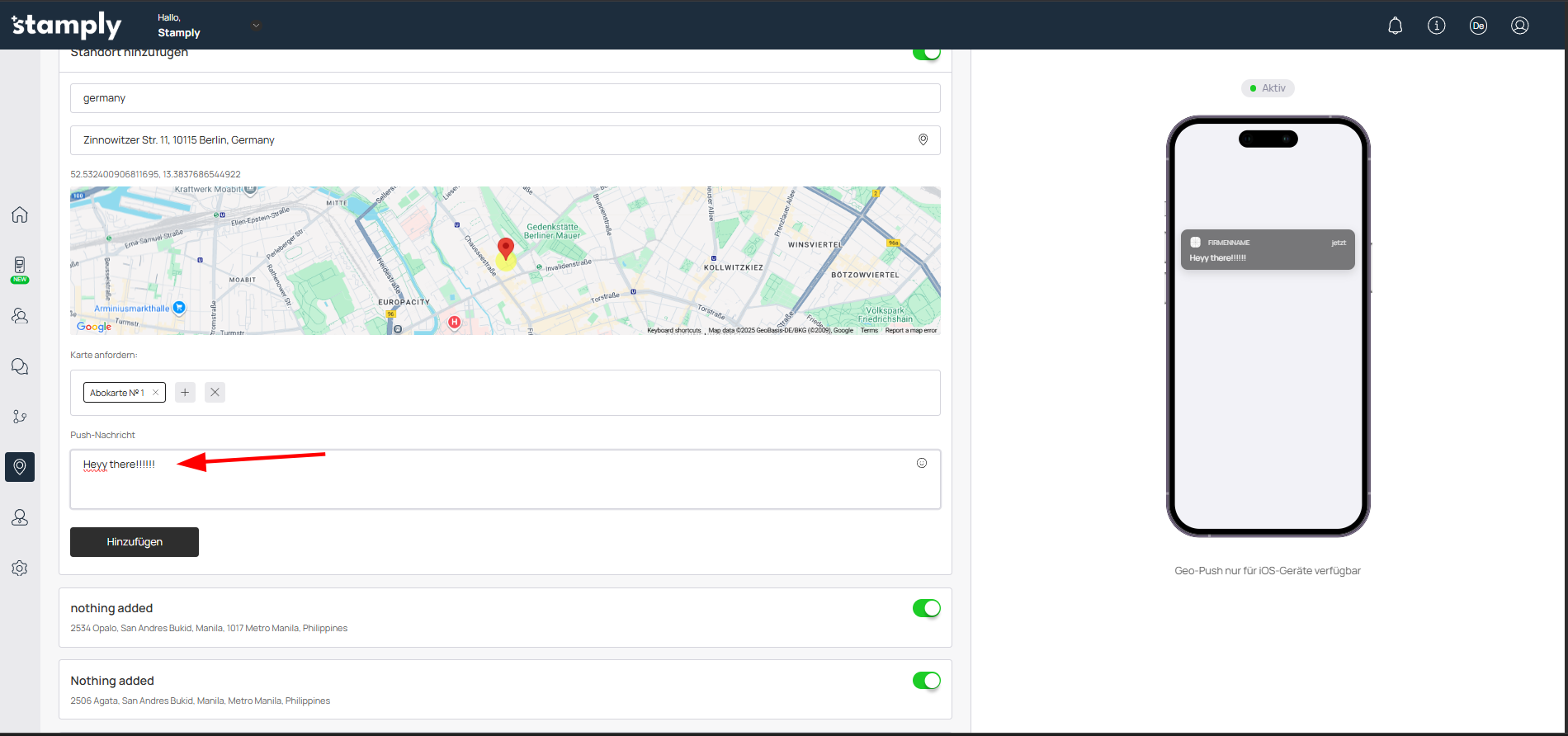Open the chat messages sidebar icon
Screen dimensions: 1568x736
point(20,366)
